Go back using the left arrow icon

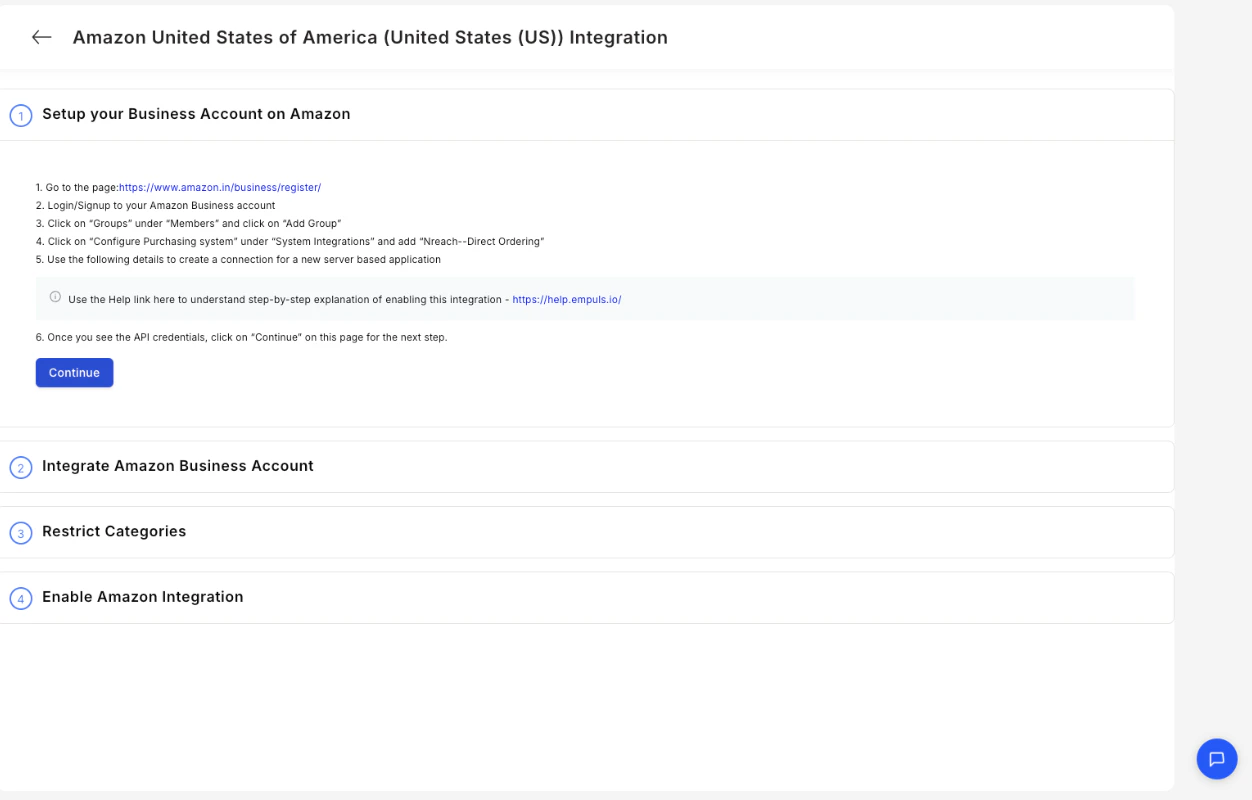click(x=41, y=37)
